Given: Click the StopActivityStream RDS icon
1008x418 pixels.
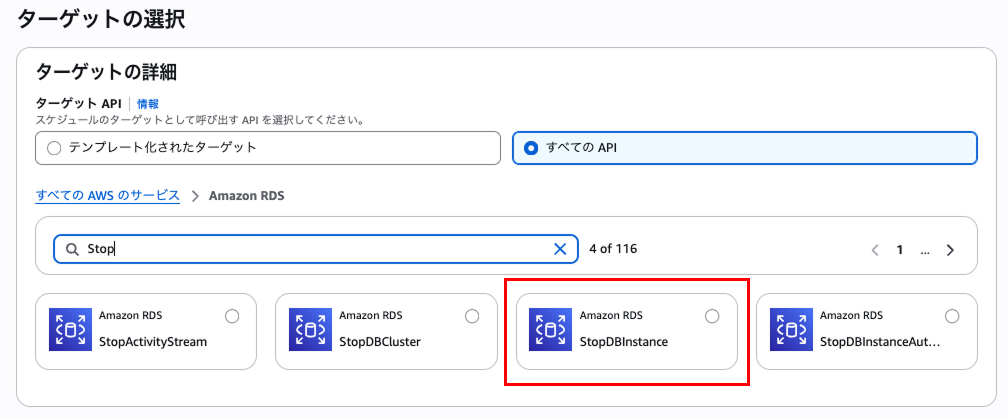Looking at the screenshot, I should 71,329.
